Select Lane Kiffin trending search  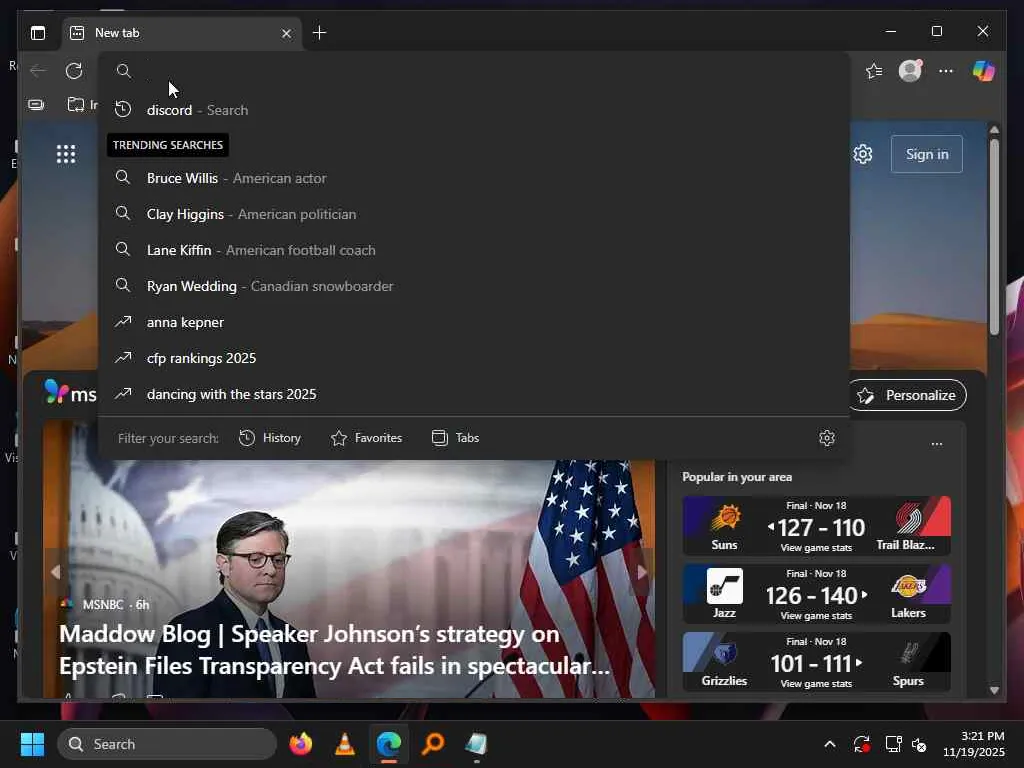click(x=475, y=249)
